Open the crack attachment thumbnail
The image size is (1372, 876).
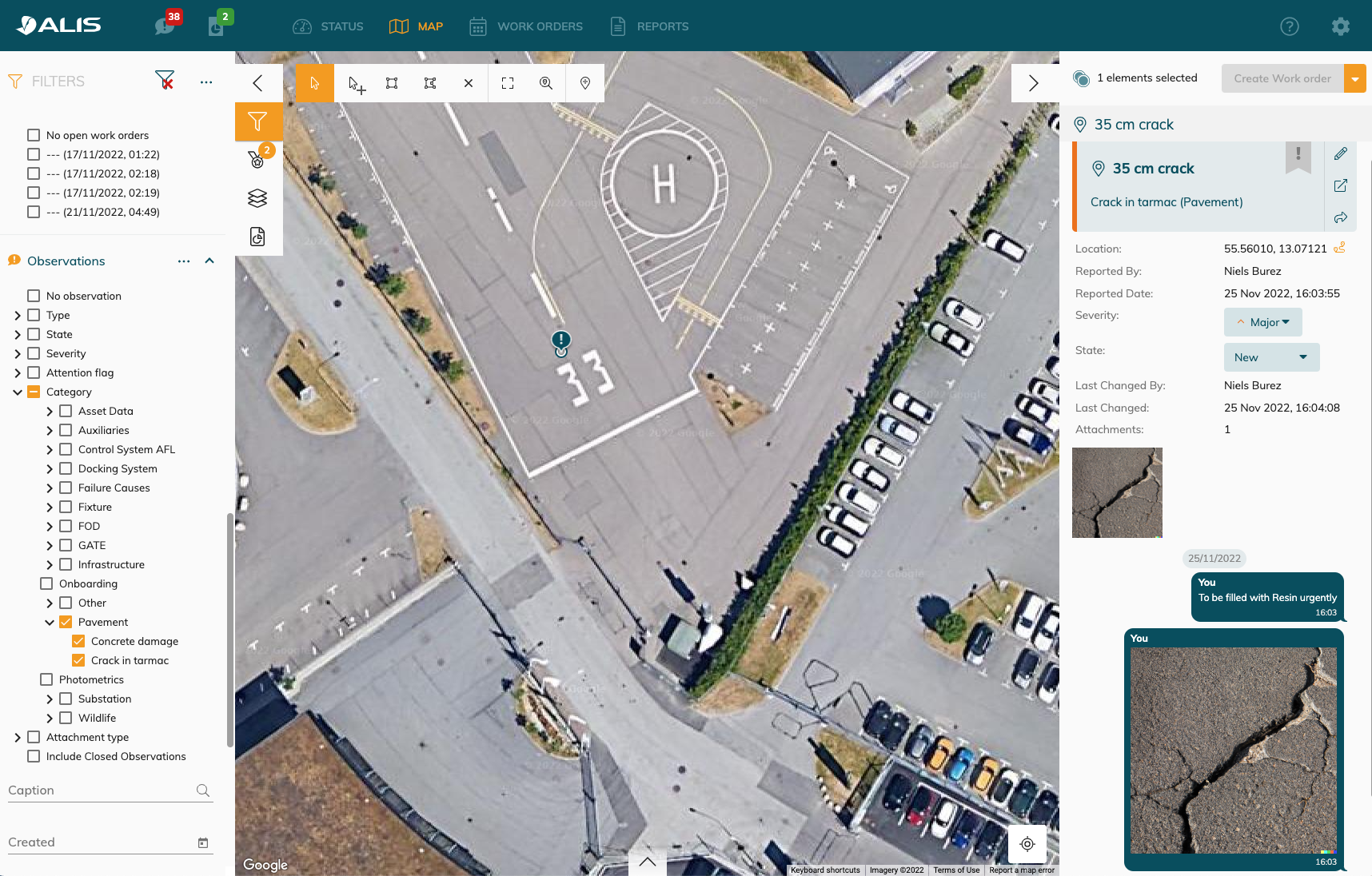(x=1117, y=492)
